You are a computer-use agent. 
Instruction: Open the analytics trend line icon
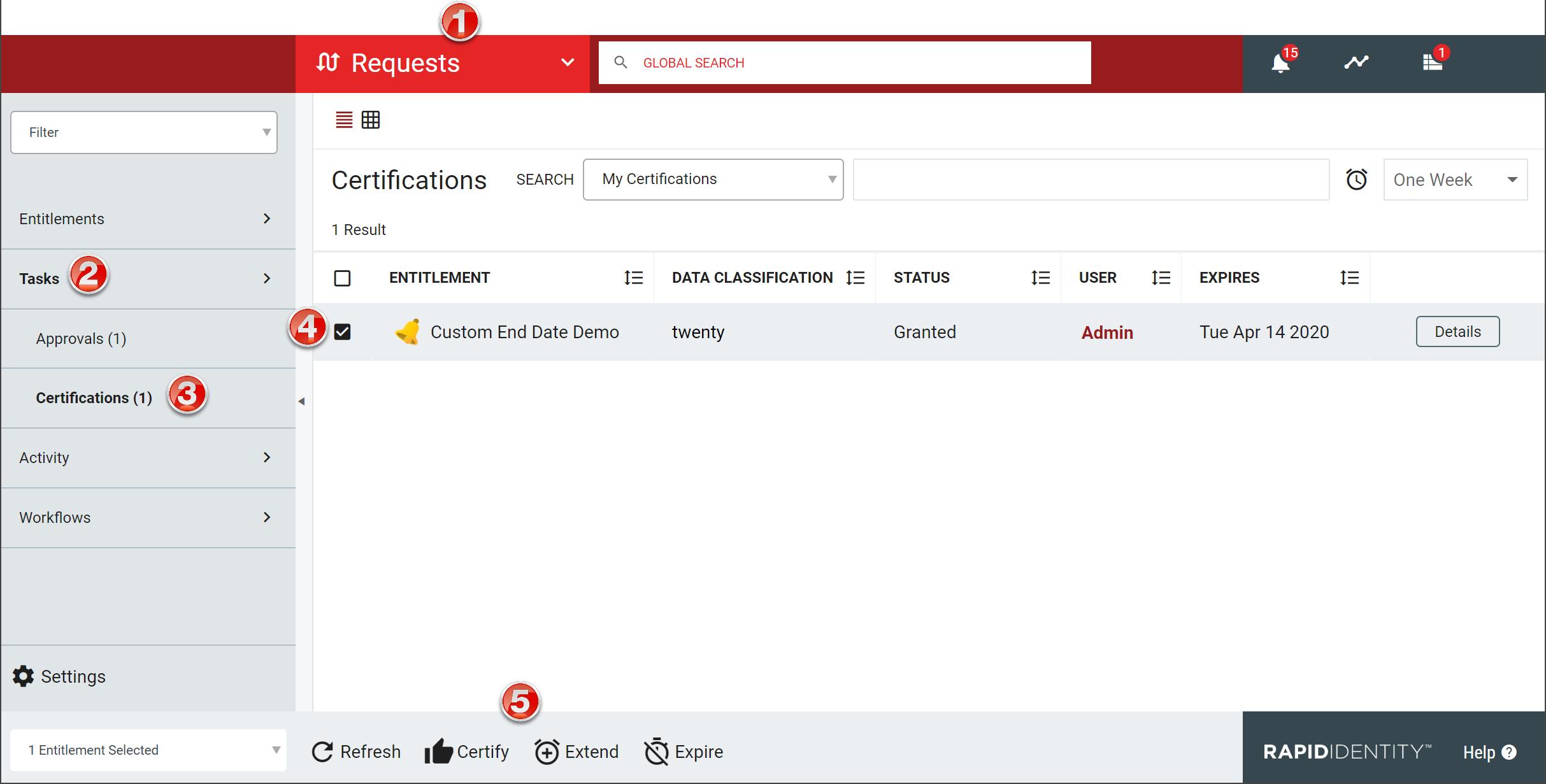pyautogui.click(x=1356, y=62)
